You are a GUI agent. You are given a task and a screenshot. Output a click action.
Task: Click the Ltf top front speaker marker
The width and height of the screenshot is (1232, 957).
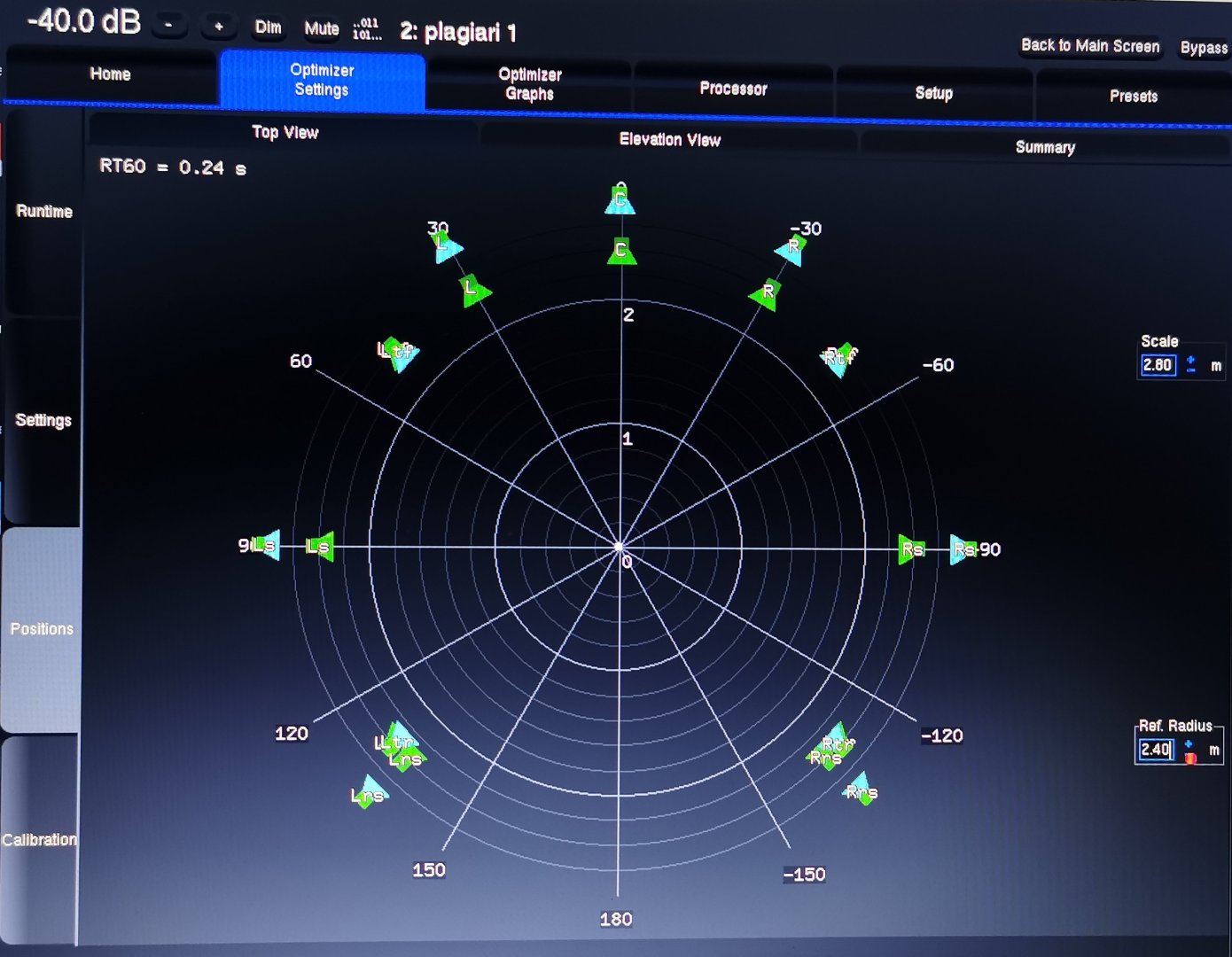(396, 352)
